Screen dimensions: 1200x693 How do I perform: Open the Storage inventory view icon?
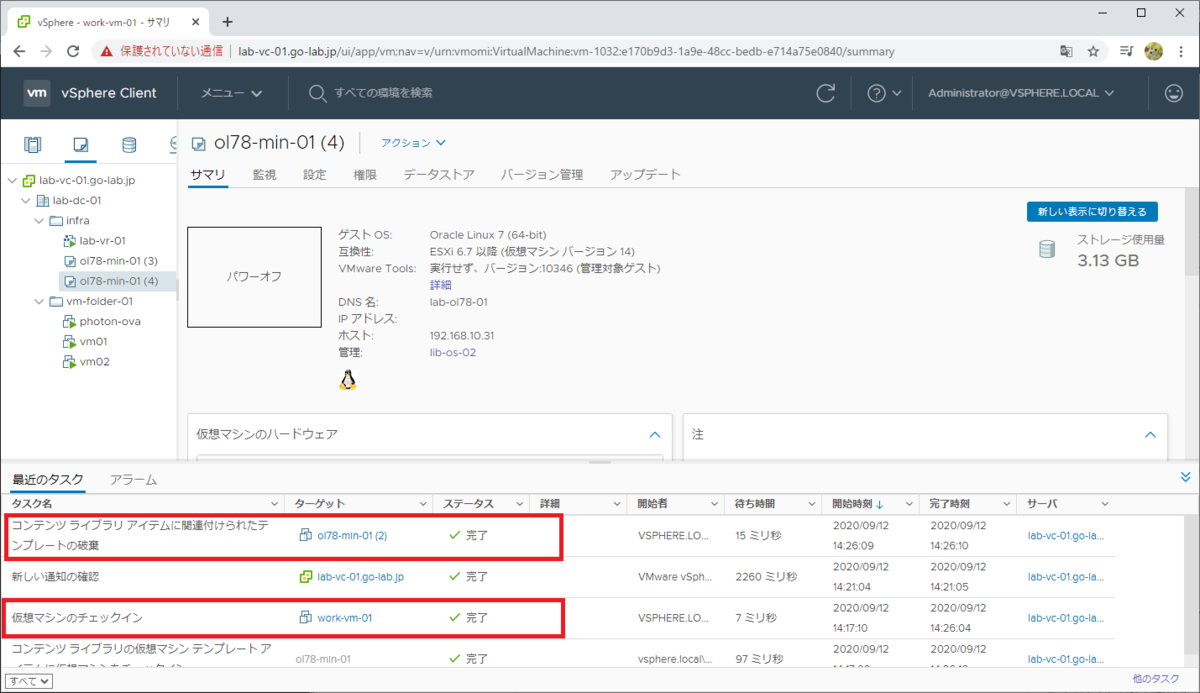(129, 145)
